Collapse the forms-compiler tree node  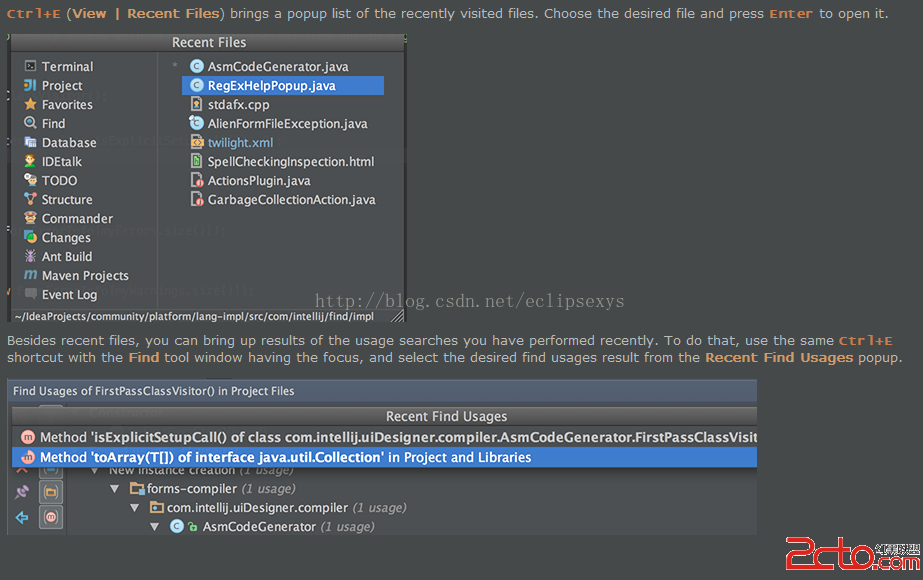pyautogui.click(x=115, y=489)
